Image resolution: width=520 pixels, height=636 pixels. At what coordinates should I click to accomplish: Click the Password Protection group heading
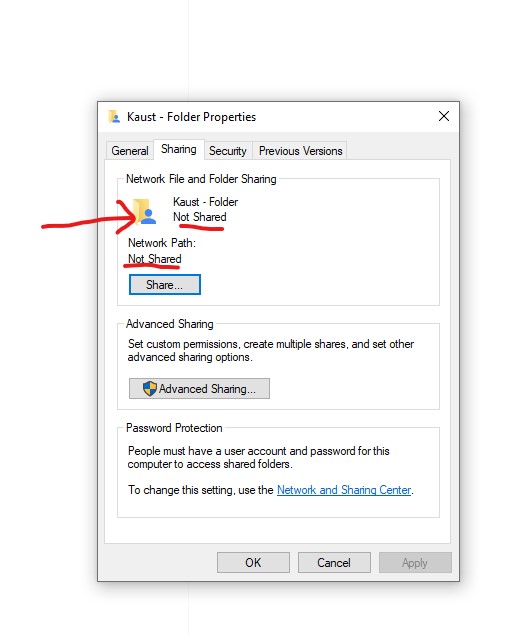click(174, 428)
